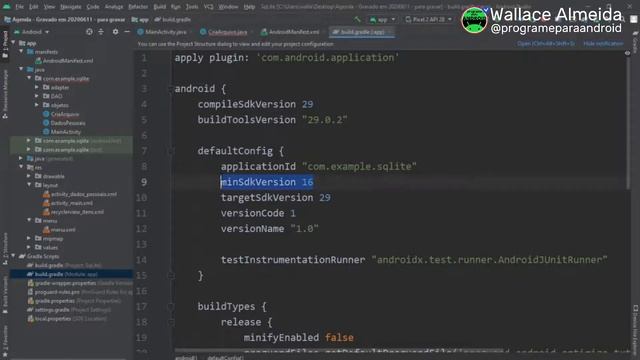The width and height of the screenshot is (640, 360).
Task: Hide the Project panel with minus icon
Action: click(x=127, y=32)
